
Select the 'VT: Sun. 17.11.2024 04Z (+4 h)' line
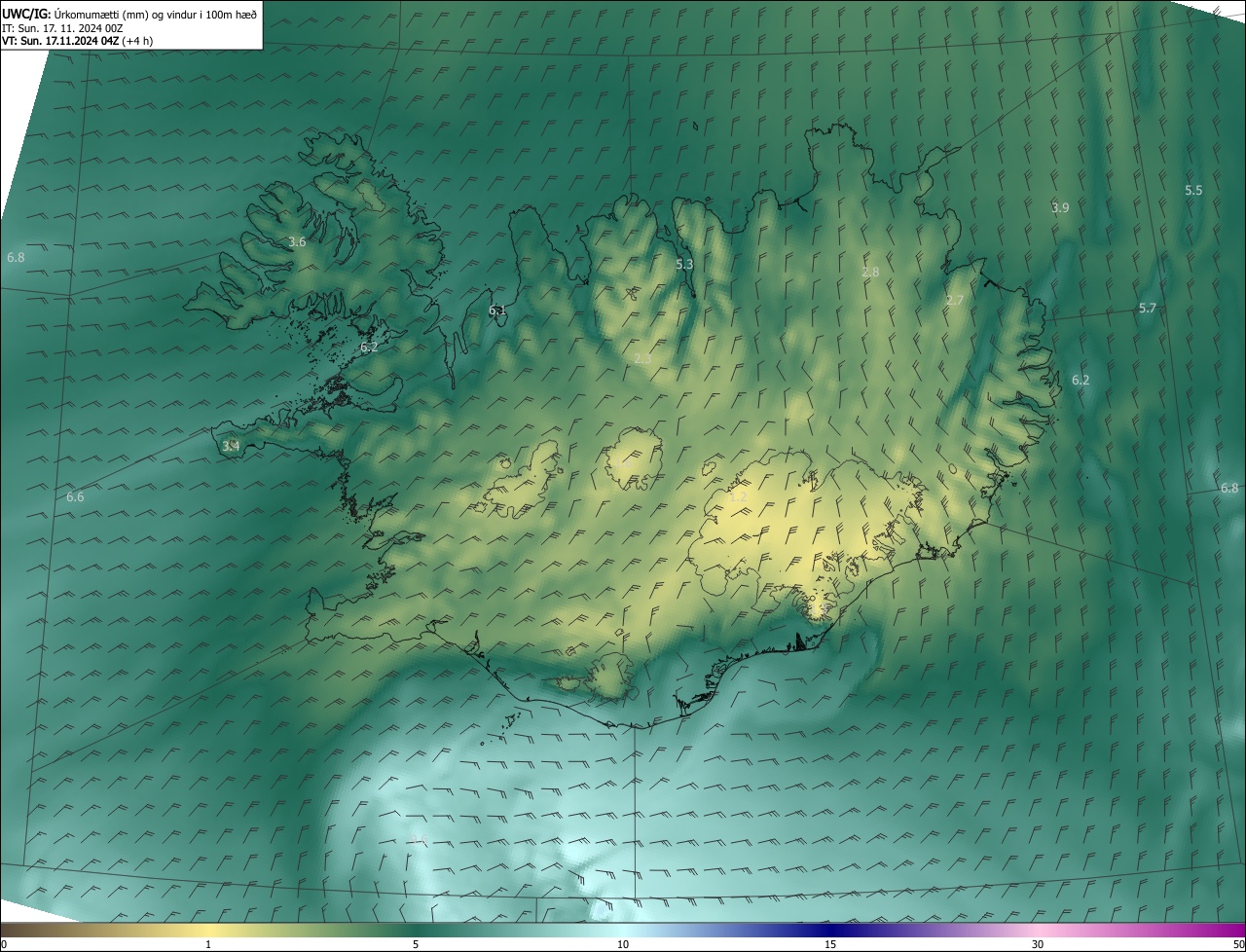pyautogui.click(x=77, y=41)
